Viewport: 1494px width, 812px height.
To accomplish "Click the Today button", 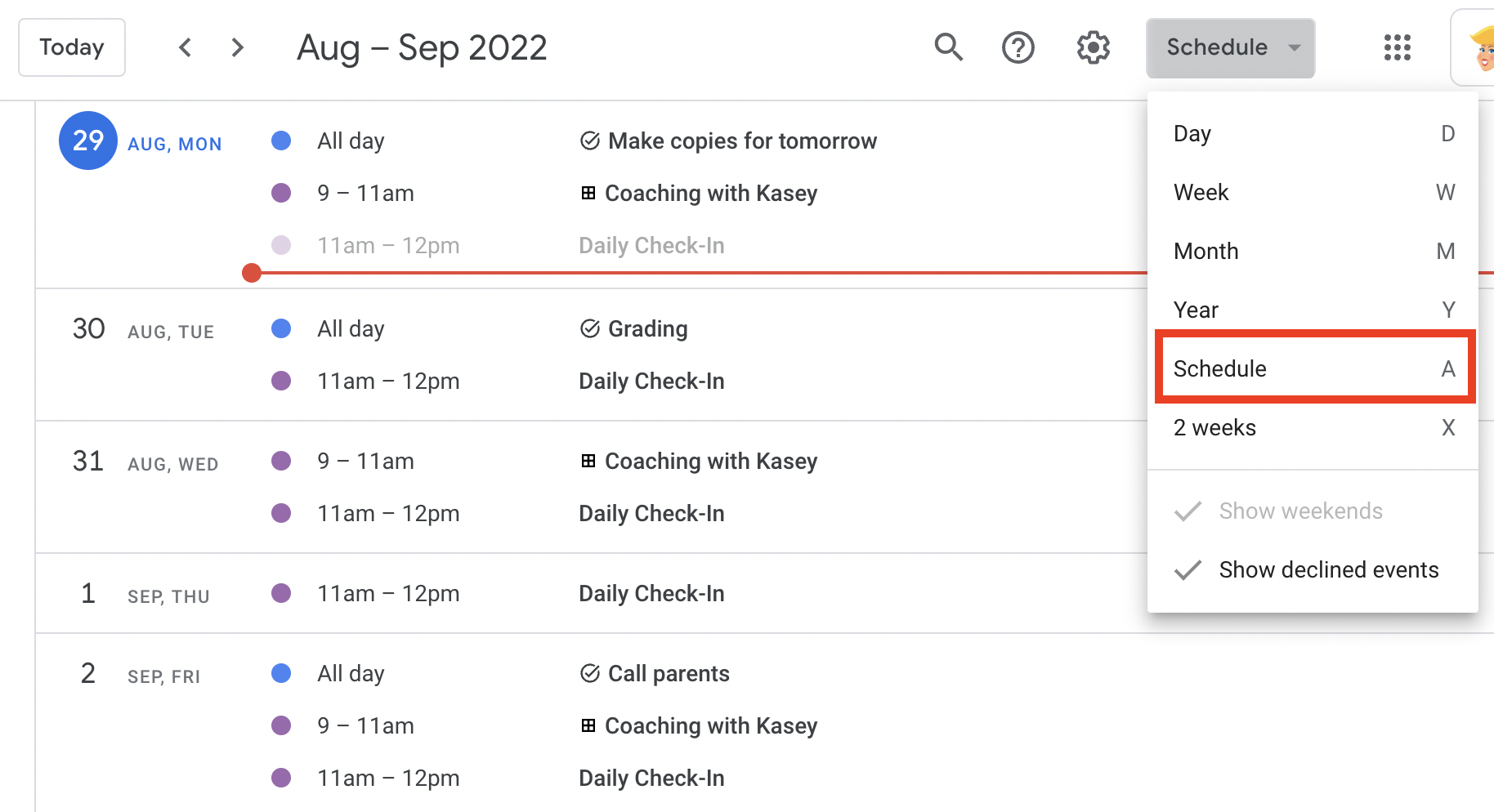I will click(x=72, y=47).
